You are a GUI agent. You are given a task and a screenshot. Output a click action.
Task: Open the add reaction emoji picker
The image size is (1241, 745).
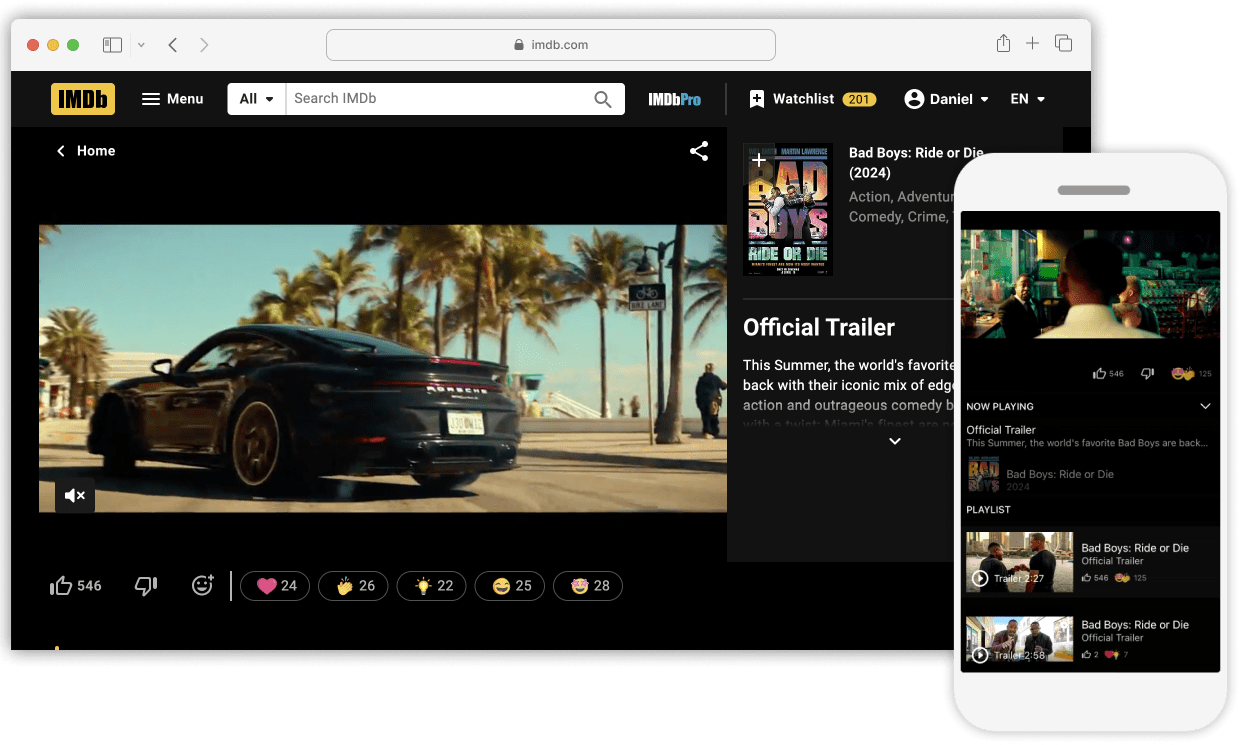click(x=203, y=586)
